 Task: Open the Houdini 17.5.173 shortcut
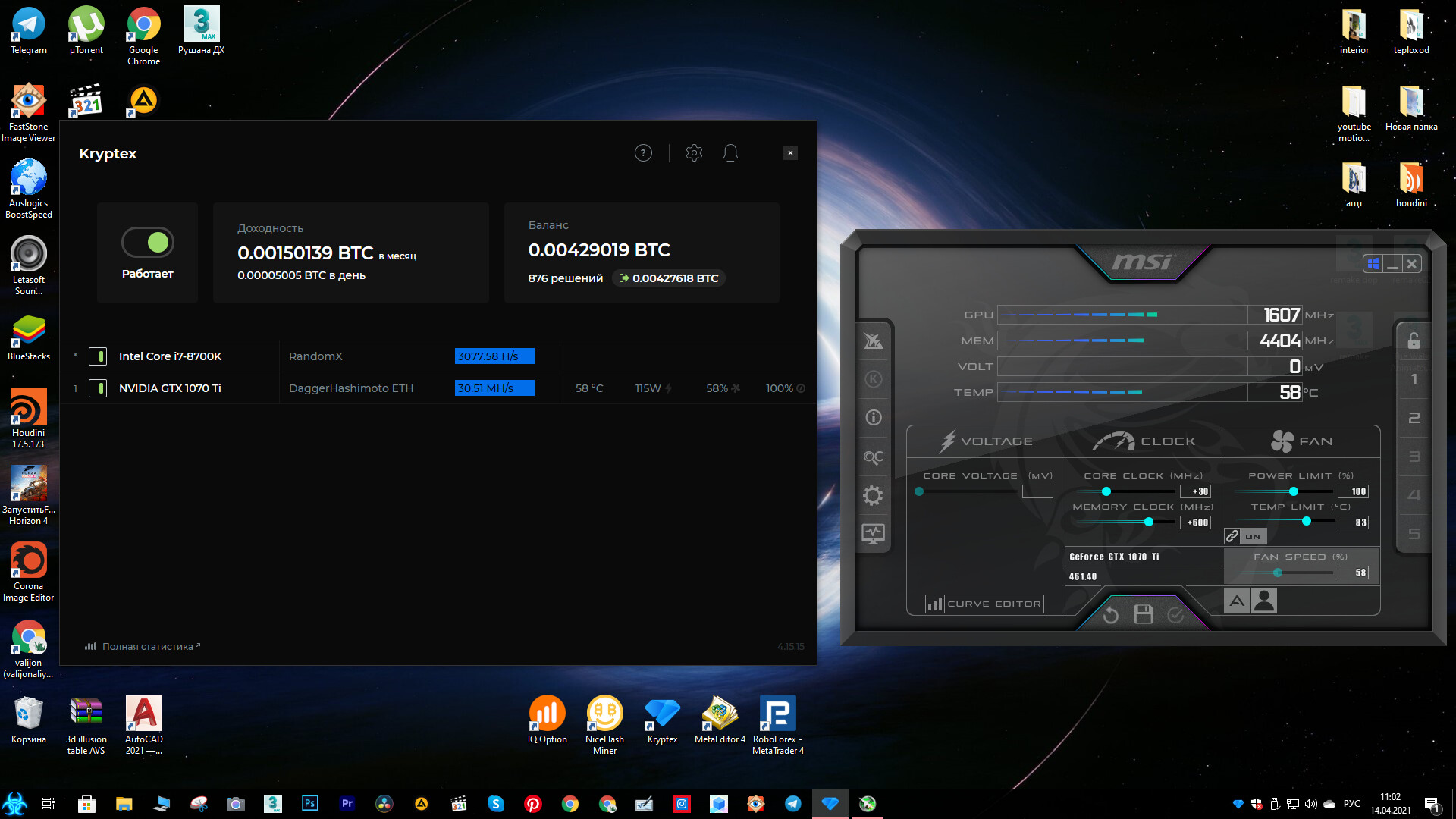[x=29, y=419]
